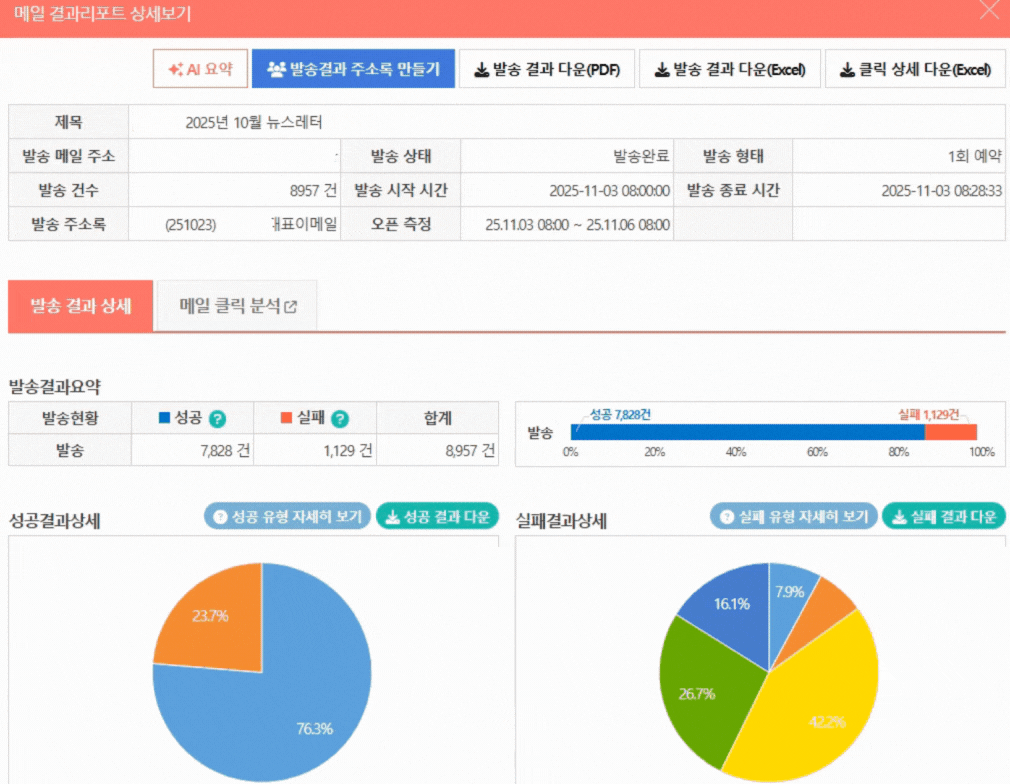Select the 발송 결과 상세 tab
Screen dimensions: 1010x784
click(x=81, y=306)
